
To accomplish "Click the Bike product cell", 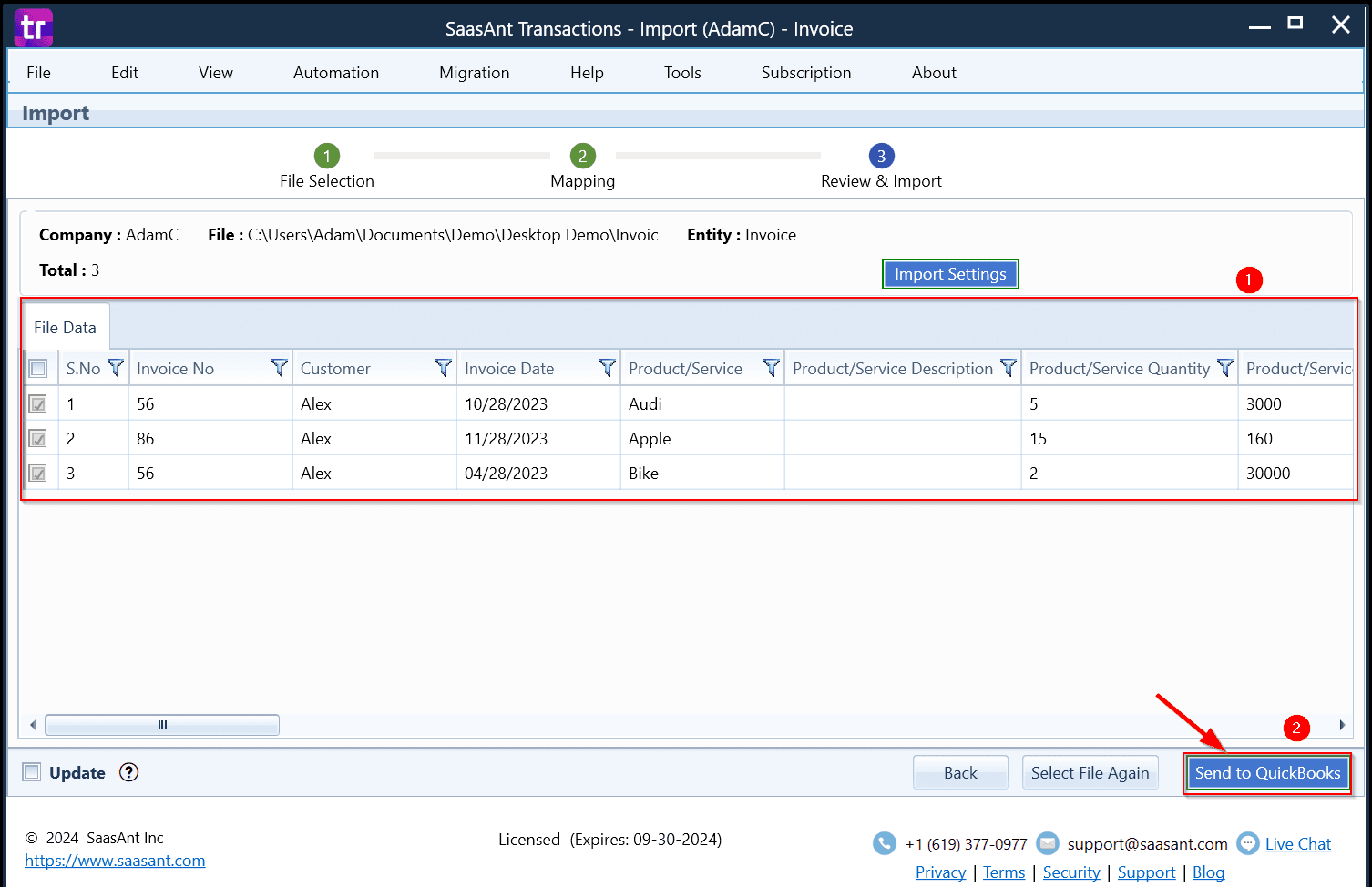I will point(701,473).
